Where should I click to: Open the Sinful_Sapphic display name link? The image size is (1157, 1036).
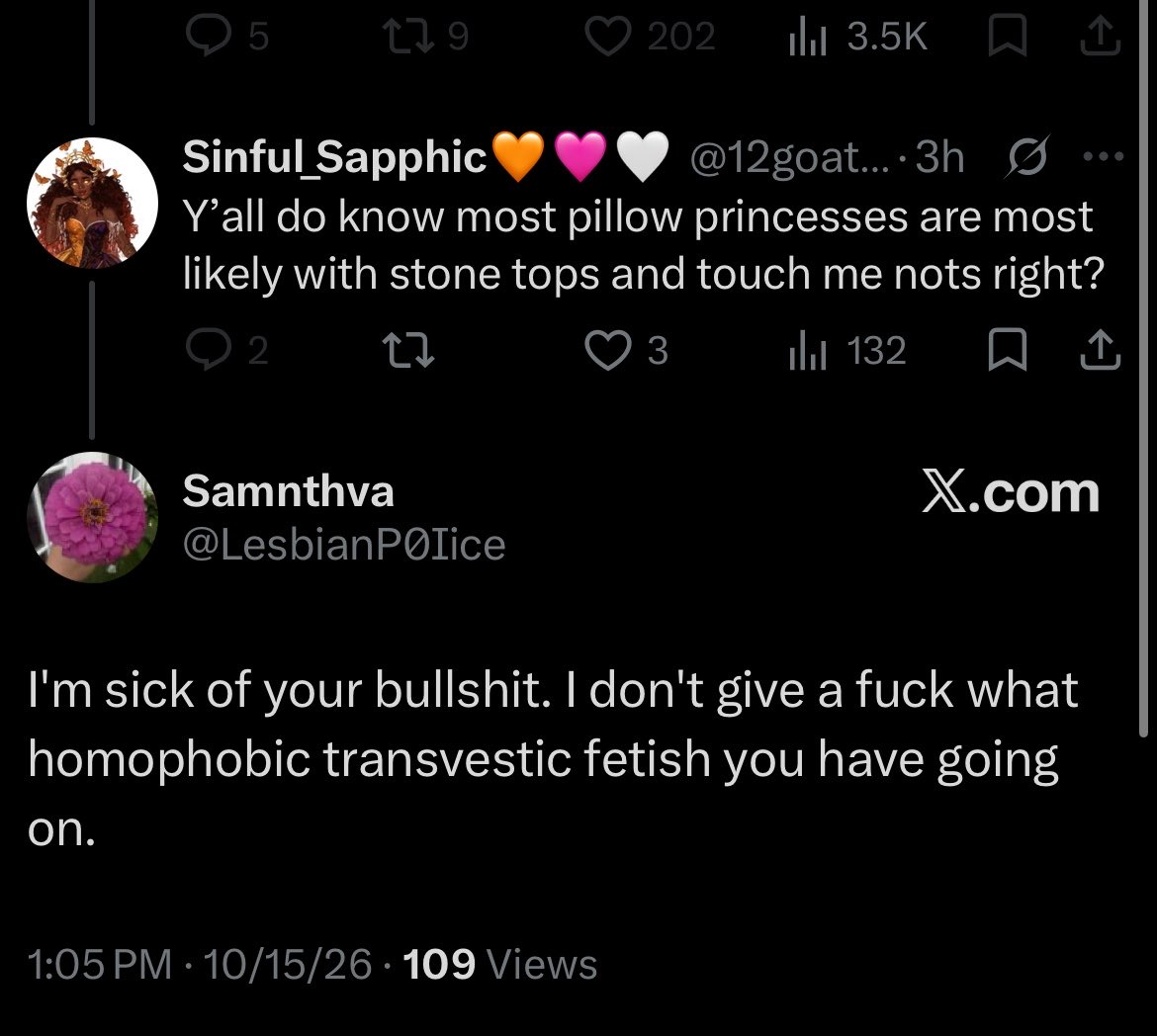click(334, 157)
